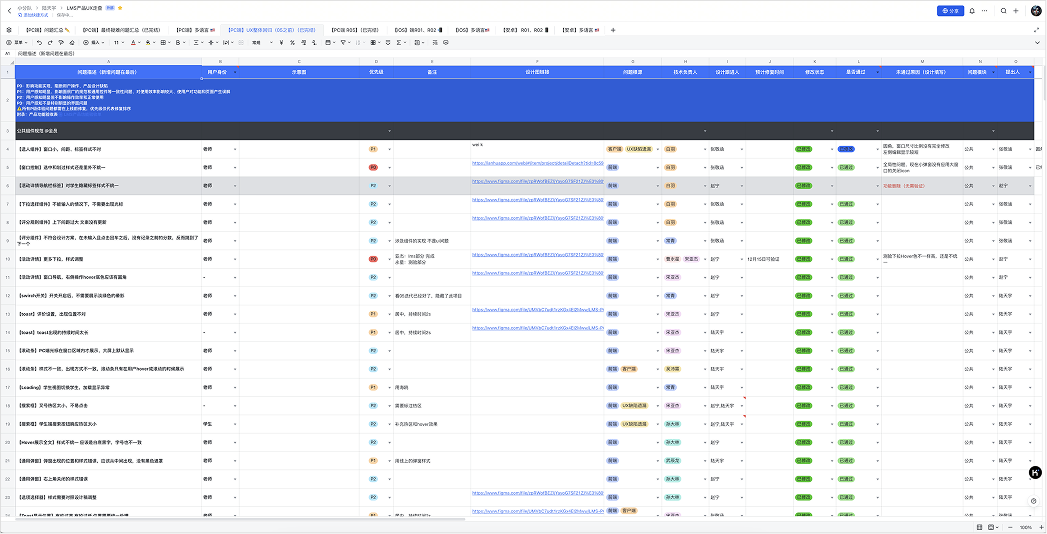This screenshot has width=1047, height=534.
Task: Switch to the 【安卓】多语言 sheet tab
Action: point(580,30)
